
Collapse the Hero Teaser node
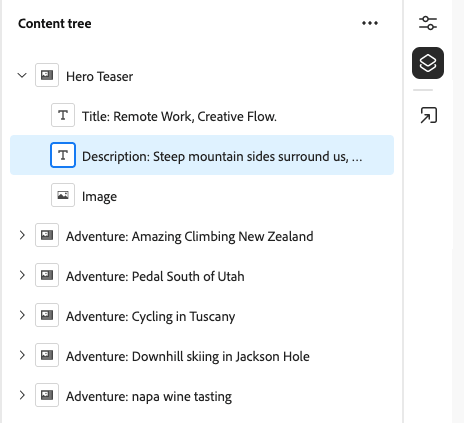[x=22, y=75]
